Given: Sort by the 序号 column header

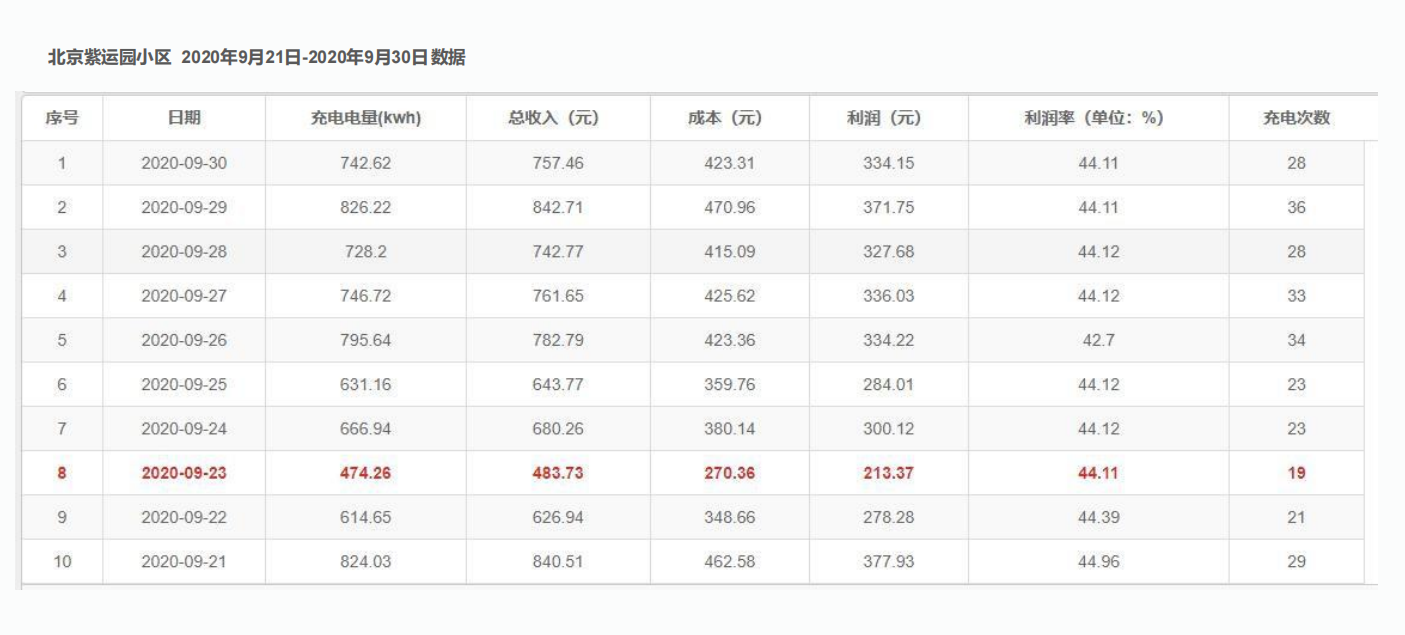Looking at the screenshot, I should (62, 118).
